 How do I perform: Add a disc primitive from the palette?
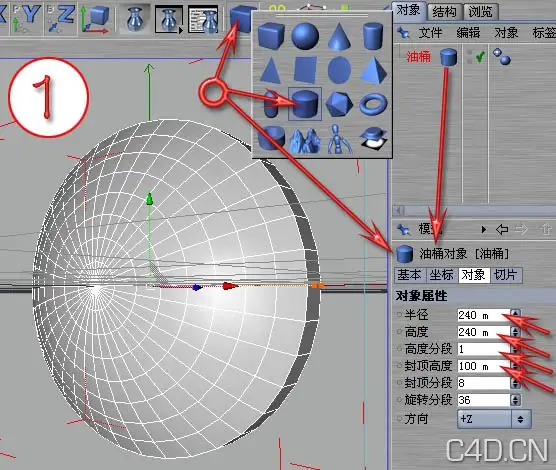click(339, 70)
